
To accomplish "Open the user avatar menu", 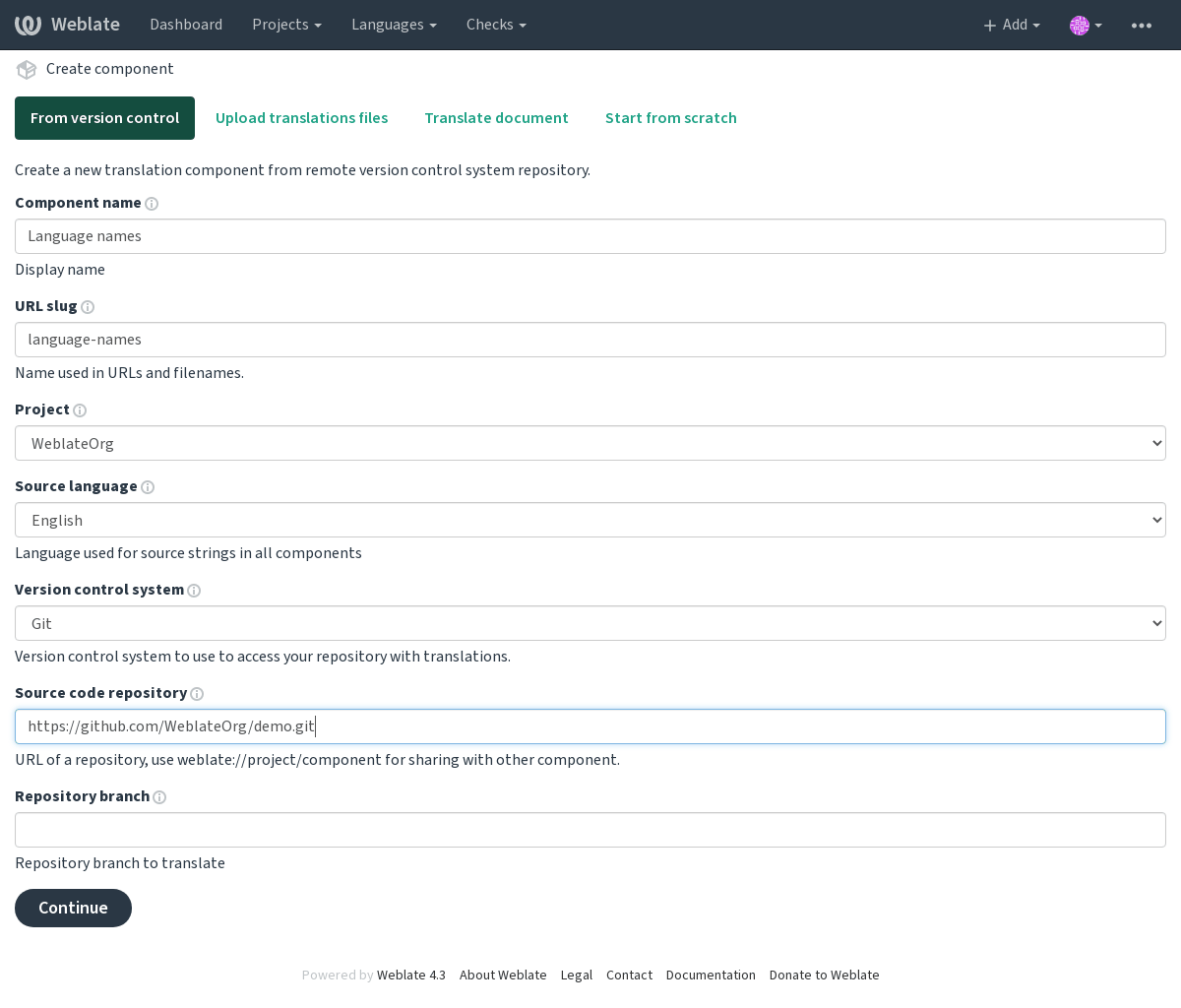I will point(1086,25).
